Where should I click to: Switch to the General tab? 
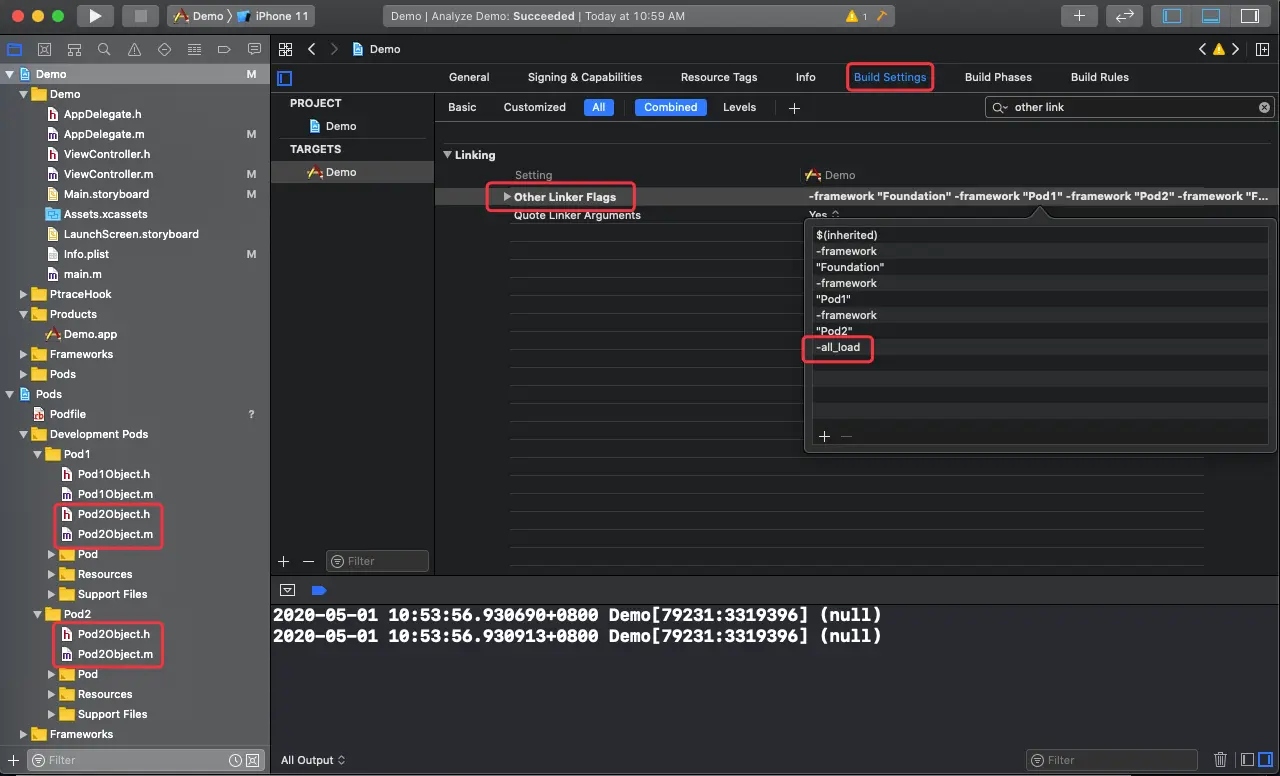coord(469,77)
